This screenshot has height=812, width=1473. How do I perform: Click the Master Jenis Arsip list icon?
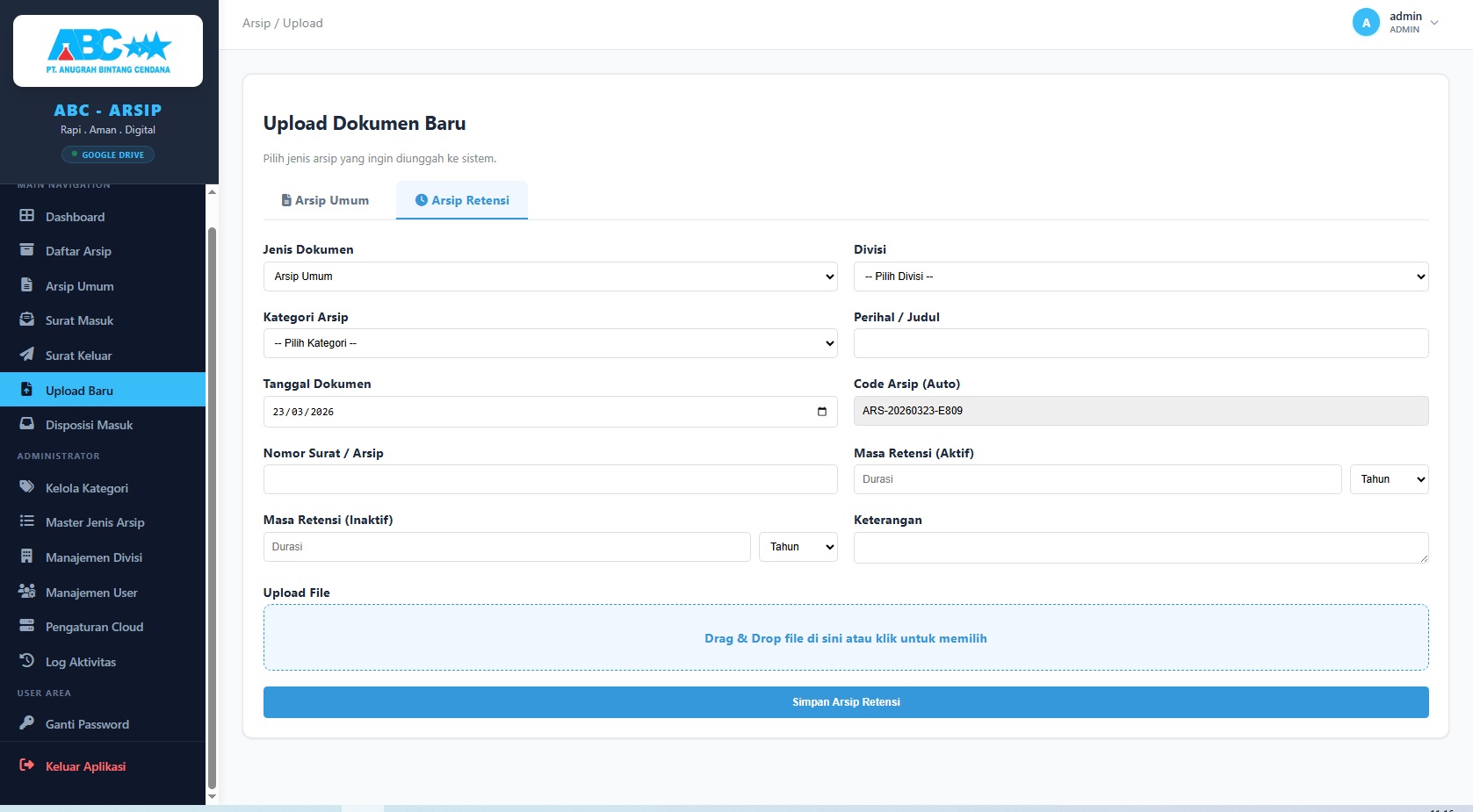pyautogui.click(x=27, y=521)
